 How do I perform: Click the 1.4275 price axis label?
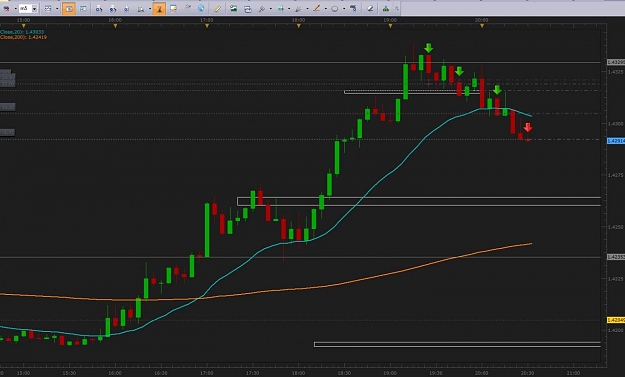tap(615, 175)
